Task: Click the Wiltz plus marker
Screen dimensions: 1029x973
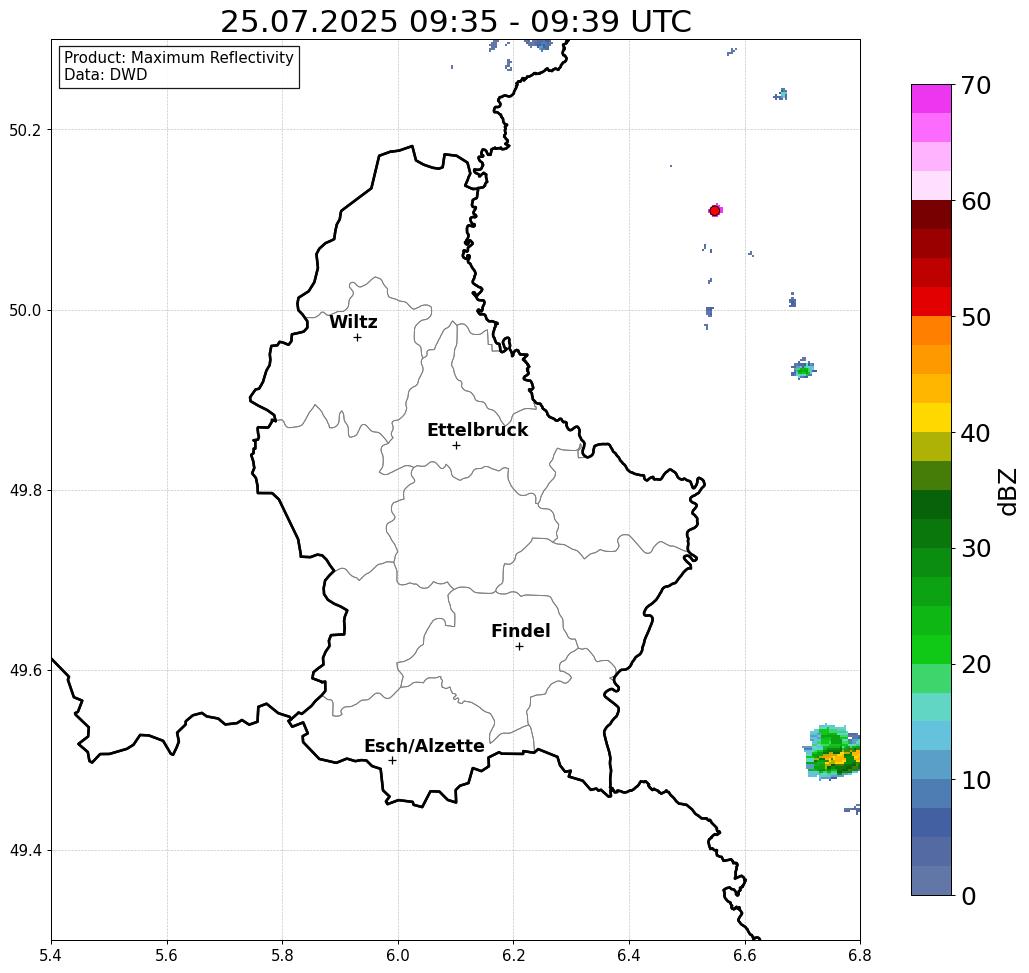Action: click(357, 337)
